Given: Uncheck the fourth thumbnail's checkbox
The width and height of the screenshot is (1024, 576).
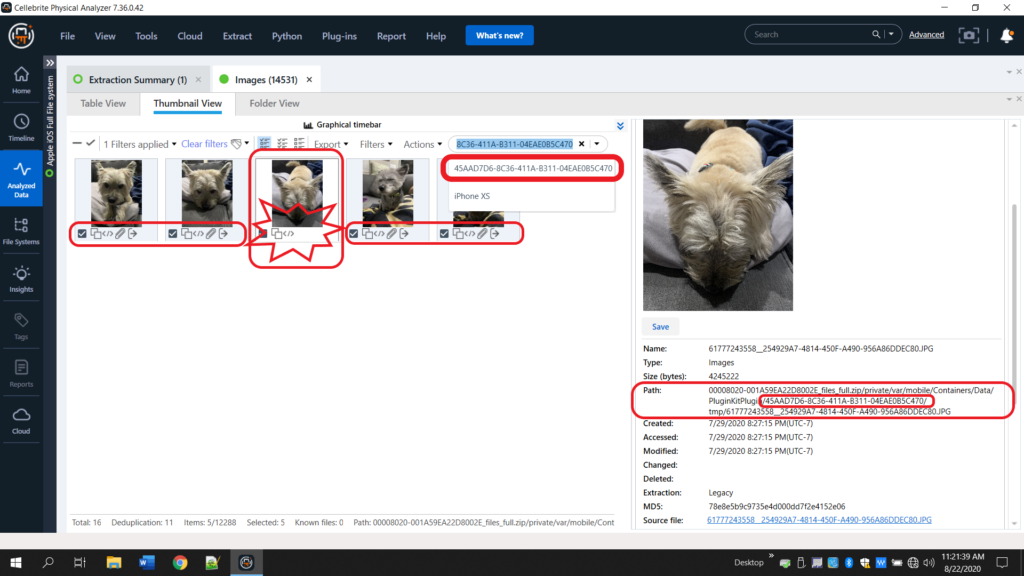Looking at the screenshot, I should (x=354, y=233).
